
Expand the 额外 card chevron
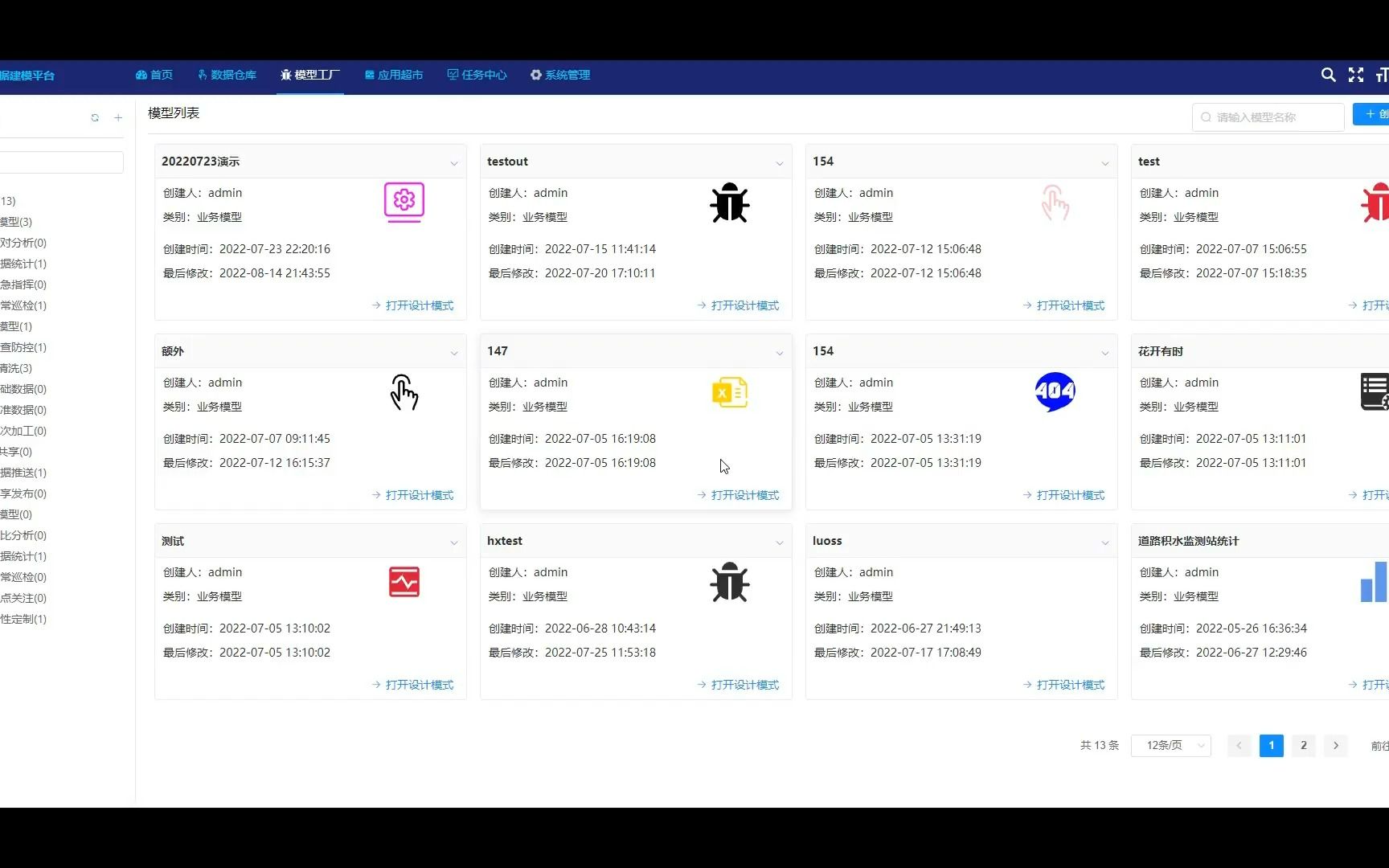[454, 353]
